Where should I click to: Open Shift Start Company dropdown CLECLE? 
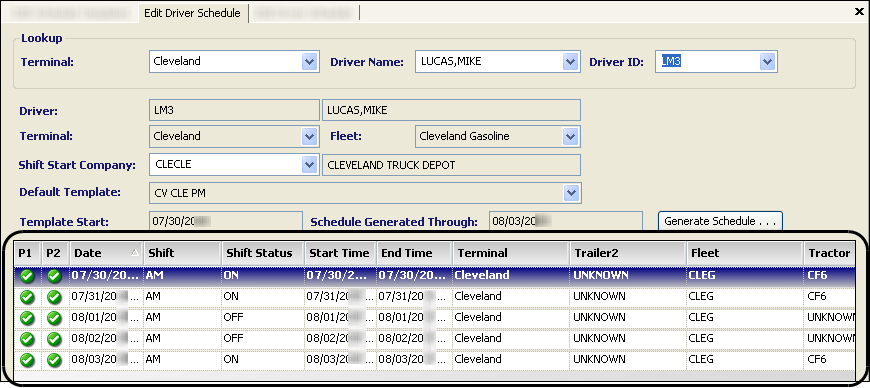(x=309, y=164)
